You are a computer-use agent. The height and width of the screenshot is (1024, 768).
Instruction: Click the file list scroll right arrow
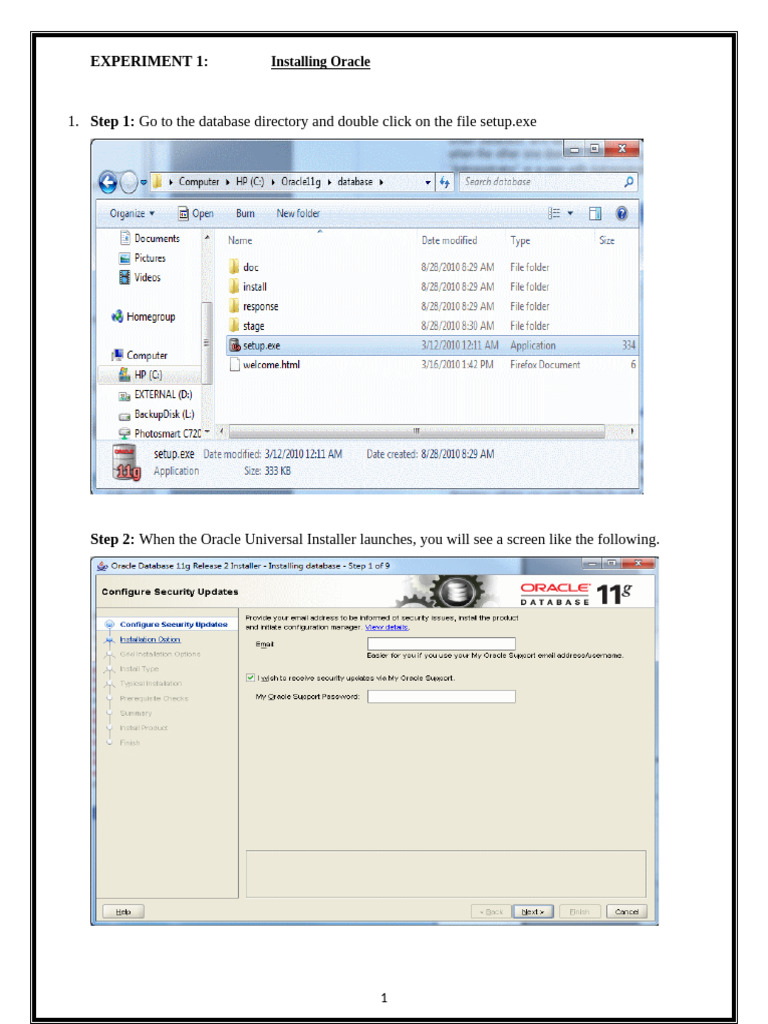pos(632,431)
